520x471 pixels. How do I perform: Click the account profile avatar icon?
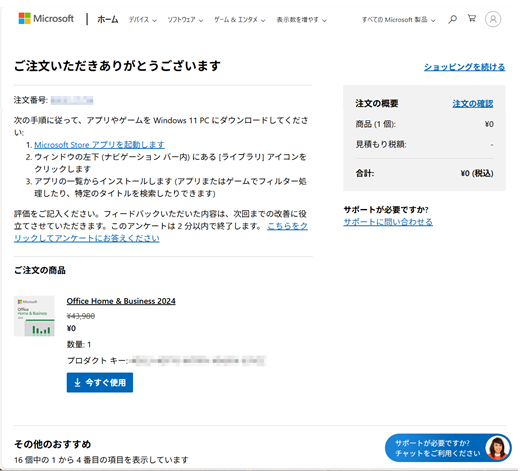[493, 19]
